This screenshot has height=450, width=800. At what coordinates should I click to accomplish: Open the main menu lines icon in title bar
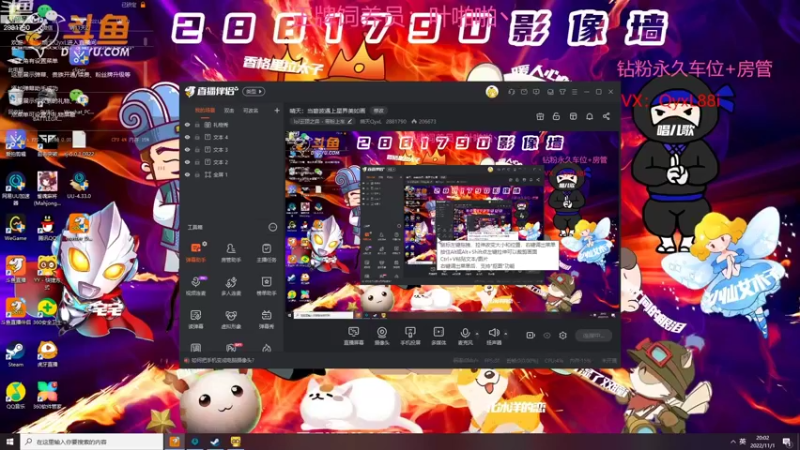574,92
